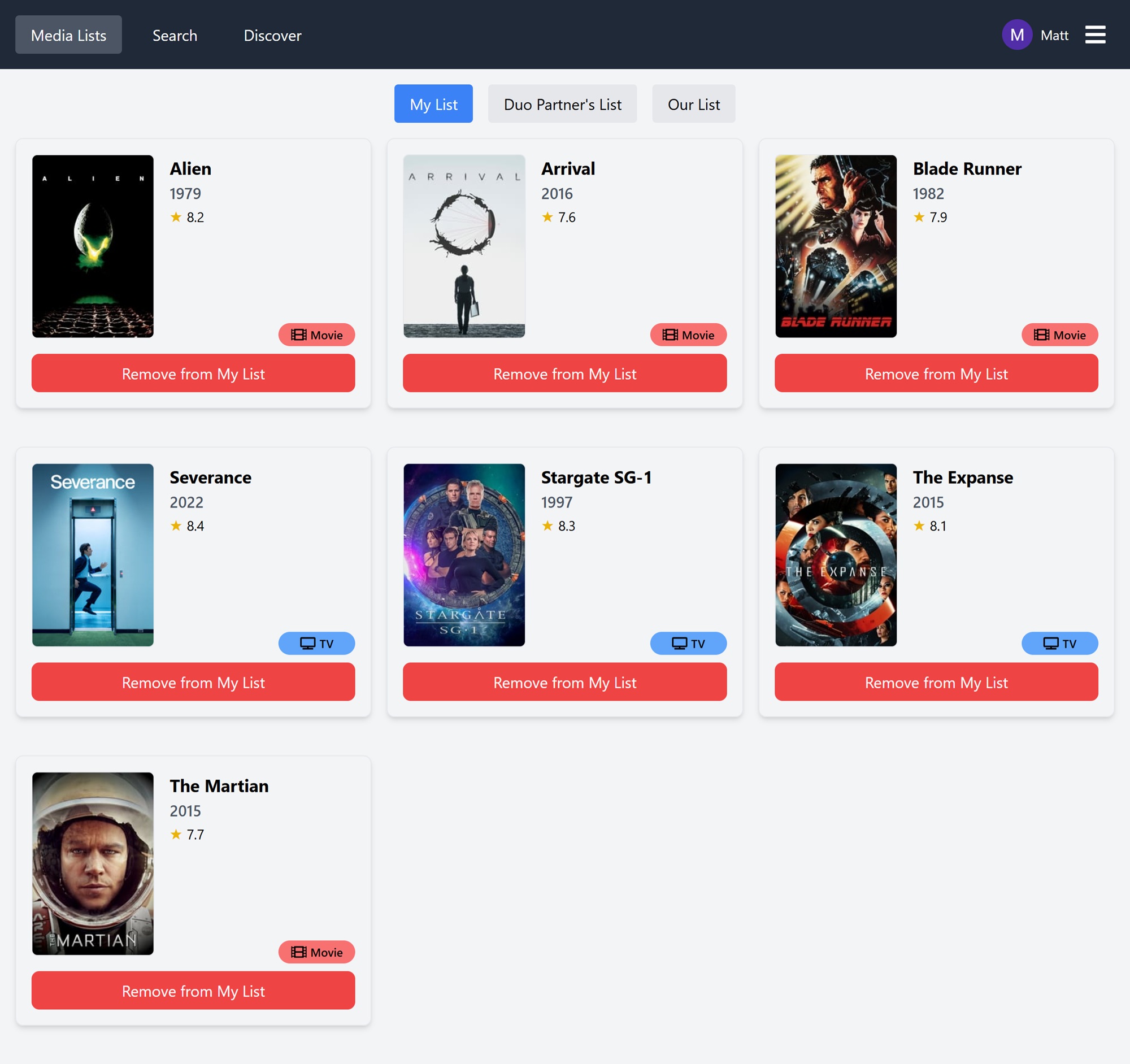This screenshot has height=1064, width=1130.
Task: Select the My List tab
Action: point(434,104)
